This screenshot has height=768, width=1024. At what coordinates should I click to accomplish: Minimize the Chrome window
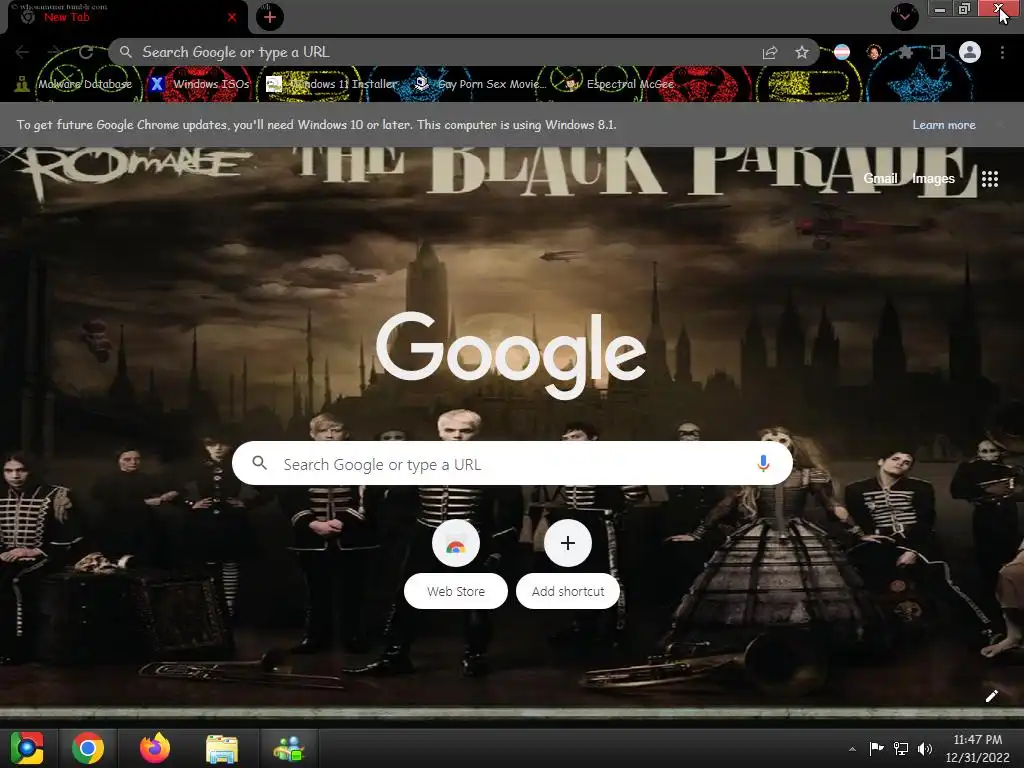coord(939,9)
